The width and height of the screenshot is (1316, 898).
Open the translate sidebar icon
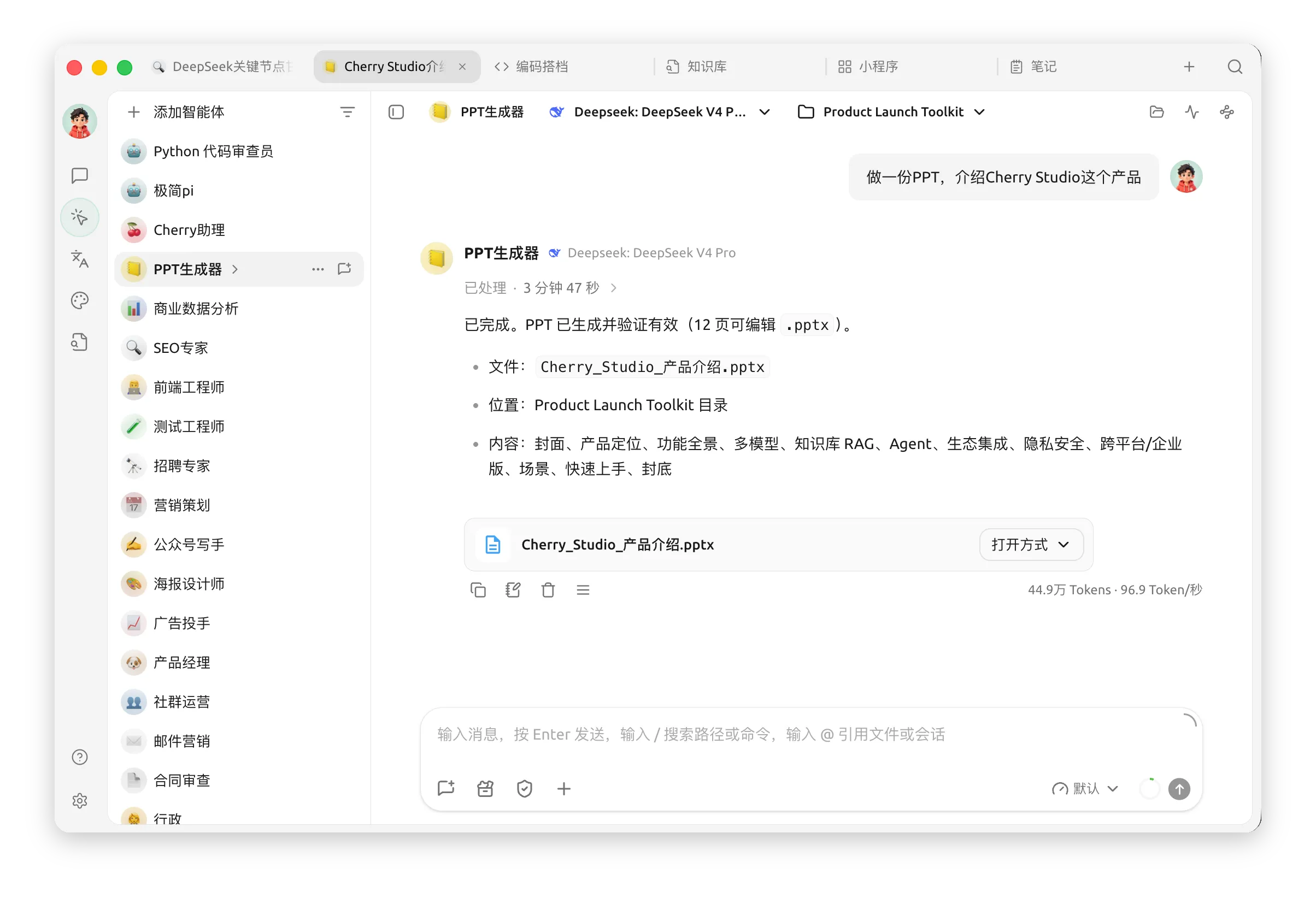(80, 259)
